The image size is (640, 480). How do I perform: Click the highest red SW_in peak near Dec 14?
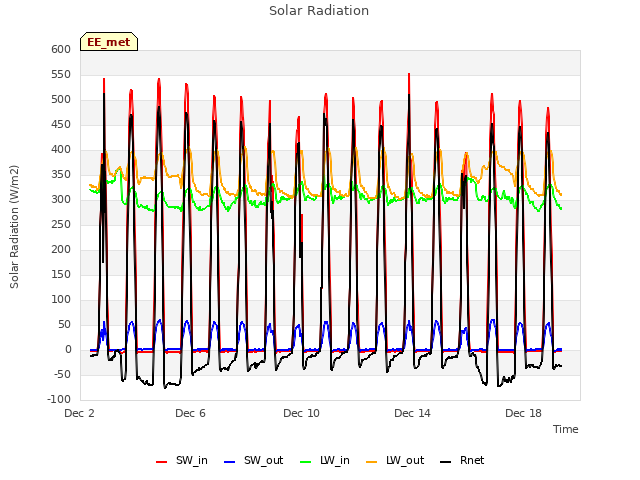coord(409,75)
